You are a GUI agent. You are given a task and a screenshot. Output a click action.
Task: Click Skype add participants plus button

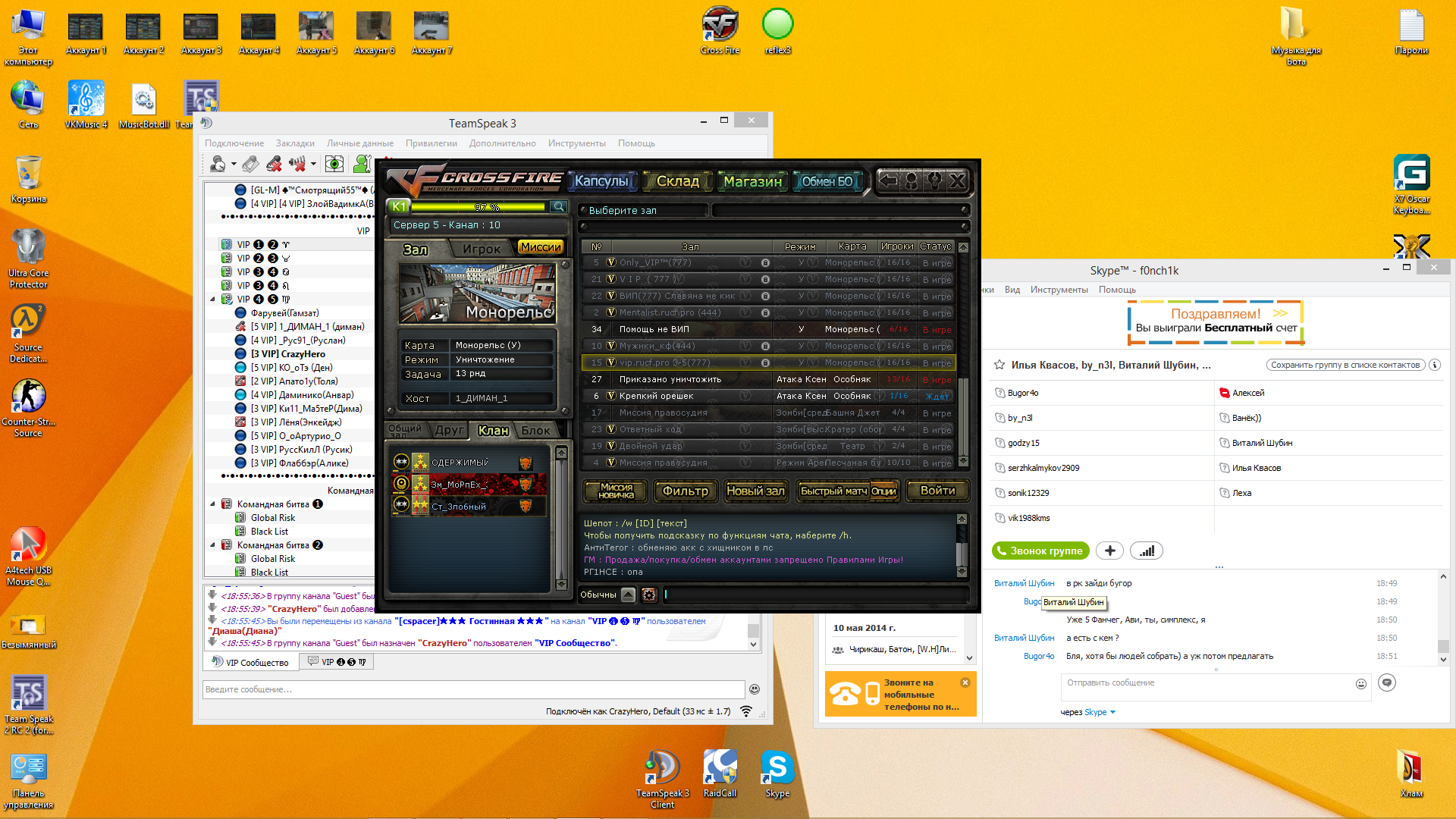point(1109,551)
